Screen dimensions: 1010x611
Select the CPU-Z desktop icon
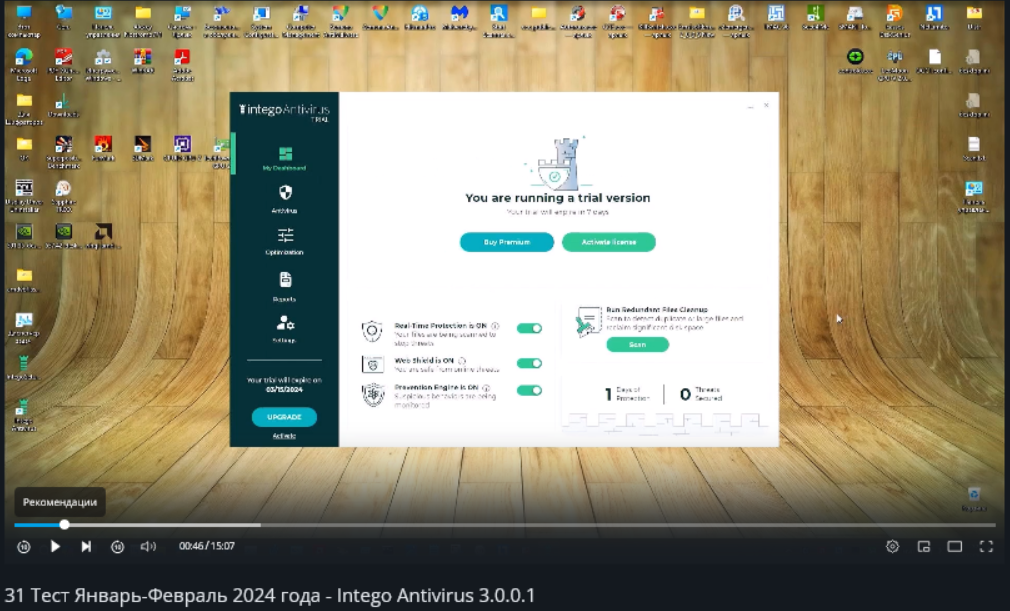tap(894, 65)
